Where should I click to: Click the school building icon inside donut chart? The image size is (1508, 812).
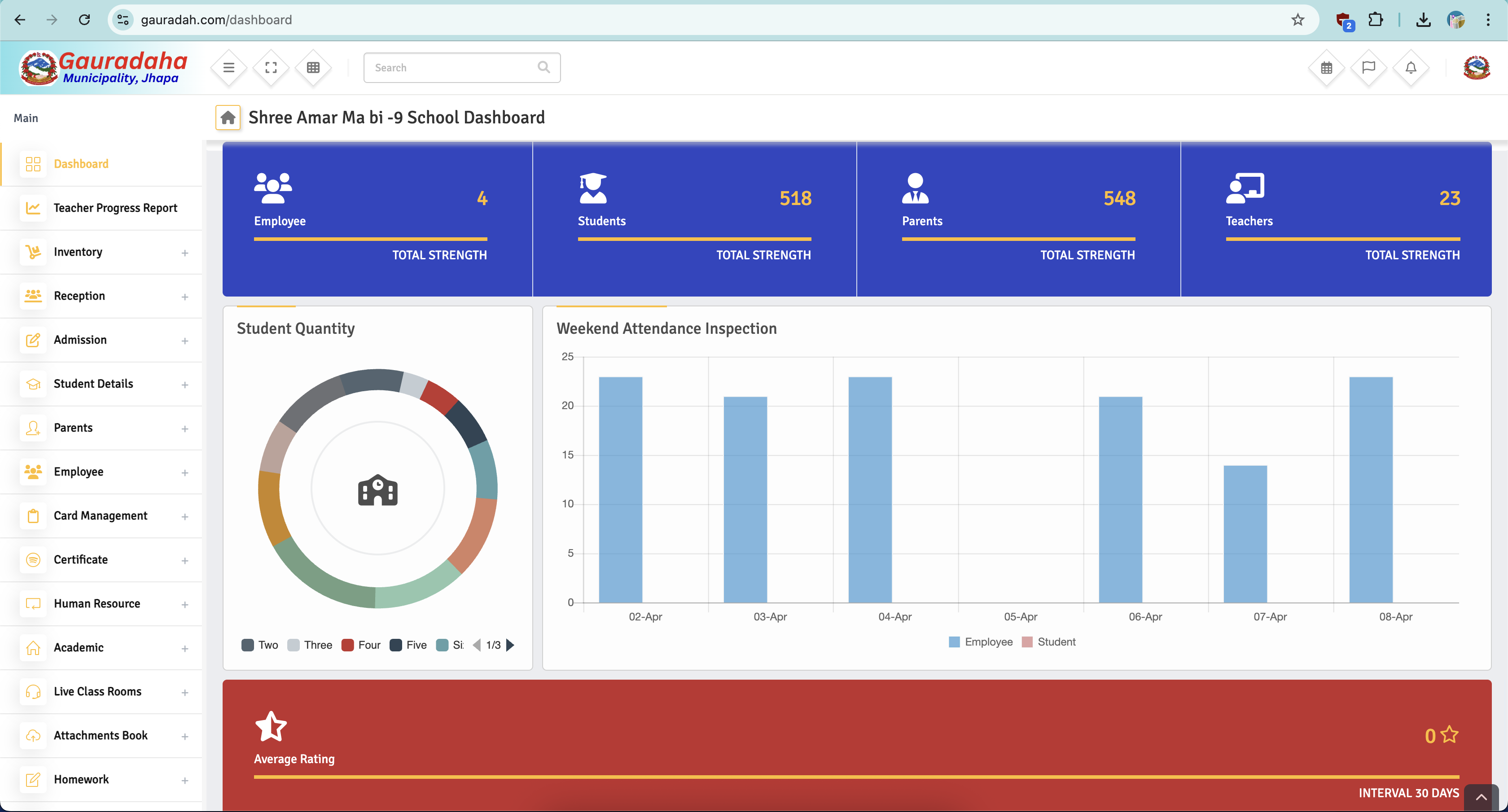[377, 489]
